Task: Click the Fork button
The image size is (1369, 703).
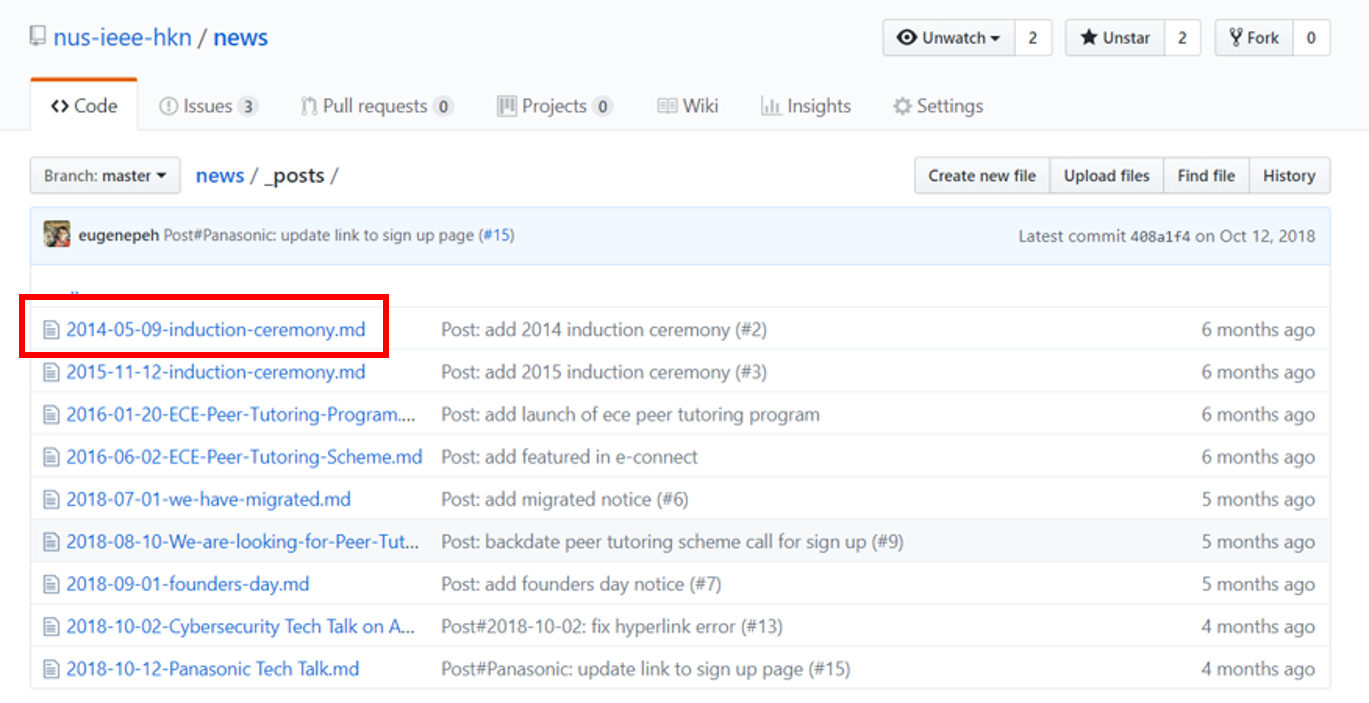Action: click(1253, 38)
